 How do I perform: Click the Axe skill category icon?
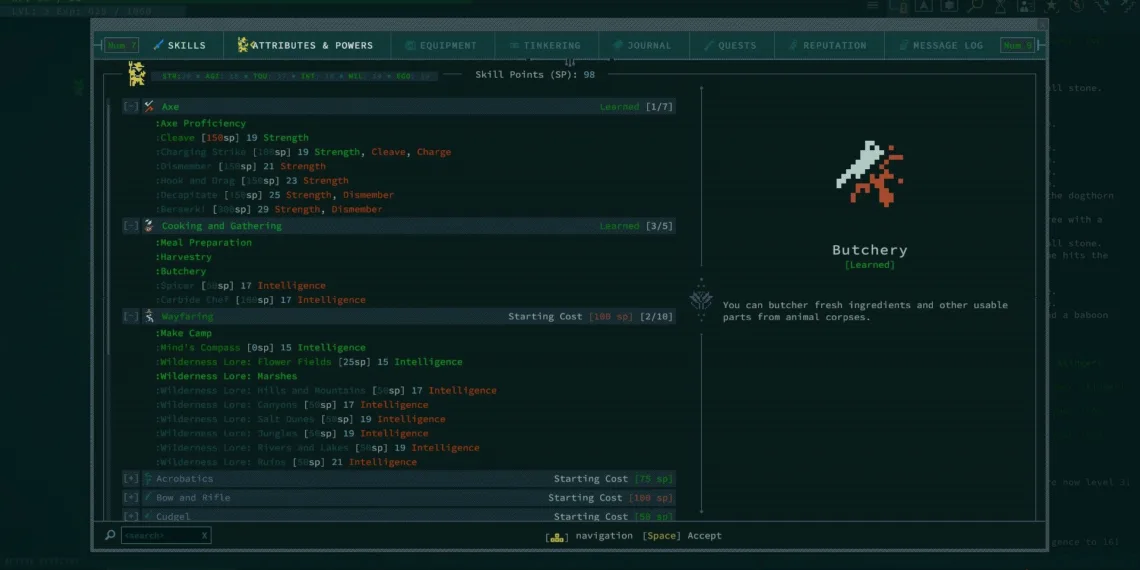[149, 107]
